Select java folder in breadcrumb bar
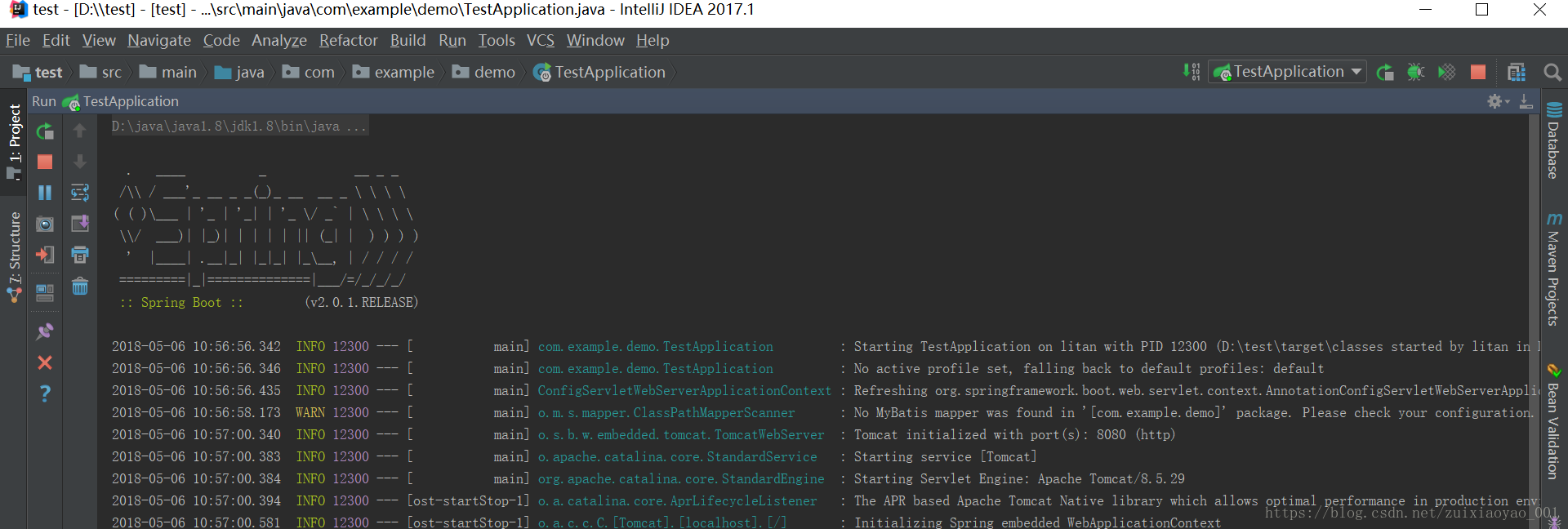The width and height of the screenshot is (1568, 529). click(x=239, y=73)
